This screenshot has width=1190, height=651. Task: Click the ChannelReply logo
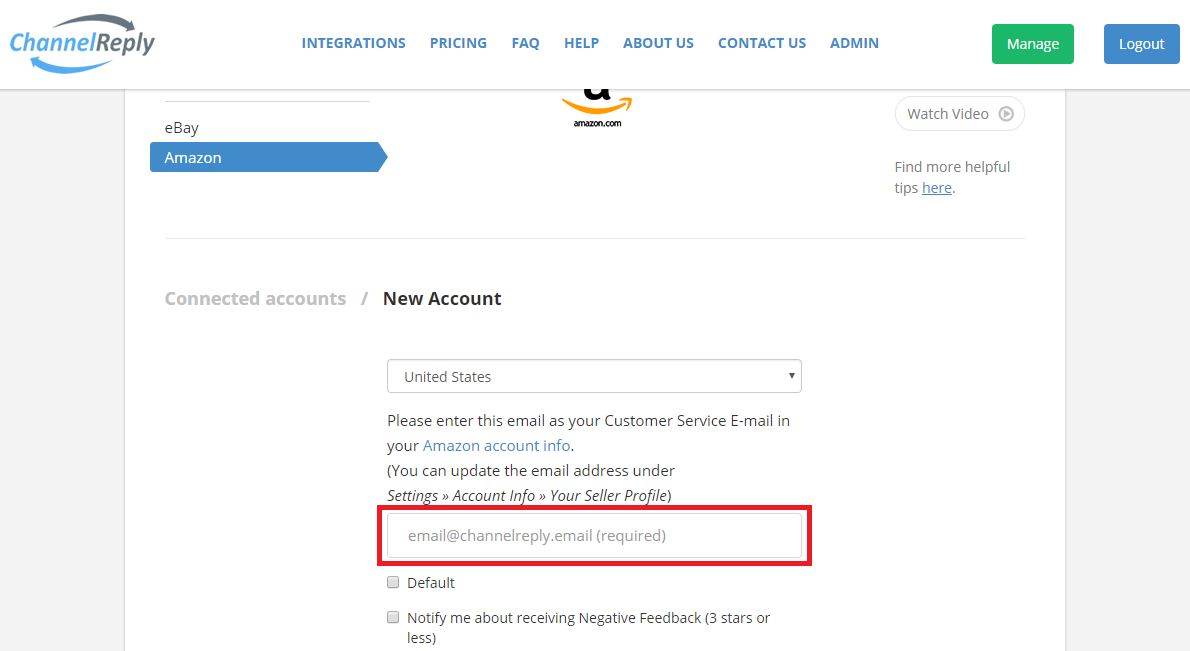[82, 43]
